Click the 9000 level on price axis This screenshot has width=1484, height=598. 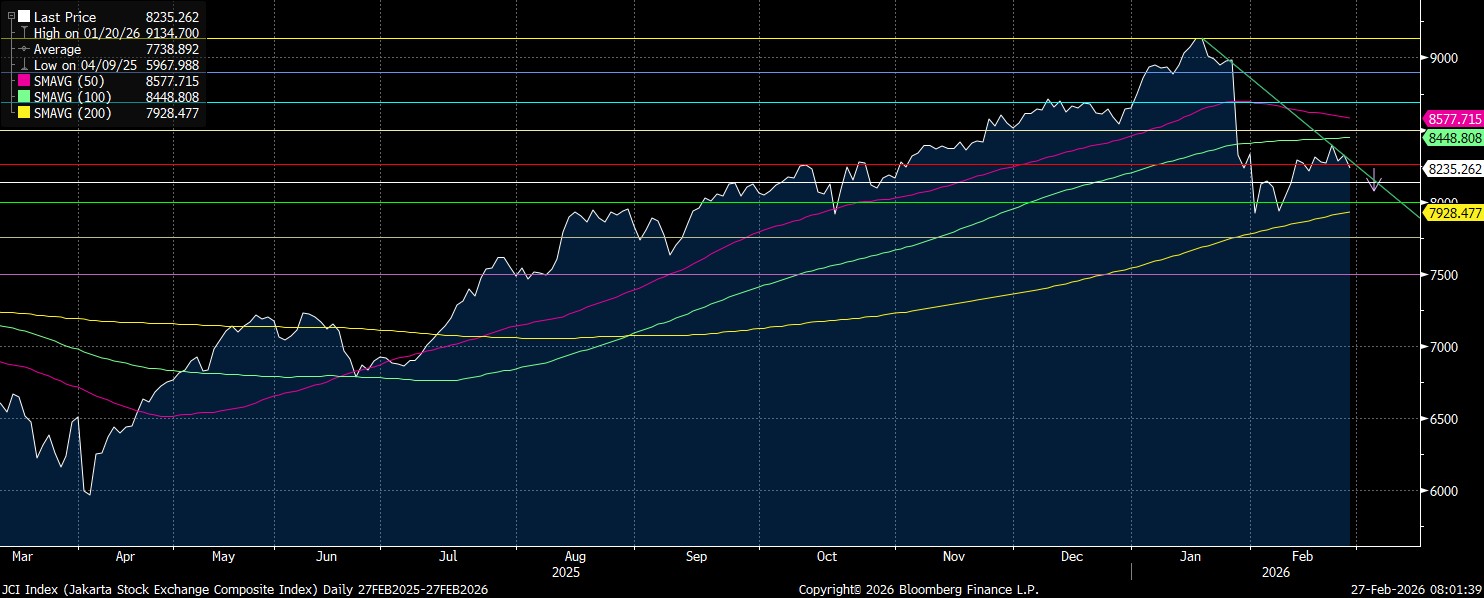[1443, 58]
